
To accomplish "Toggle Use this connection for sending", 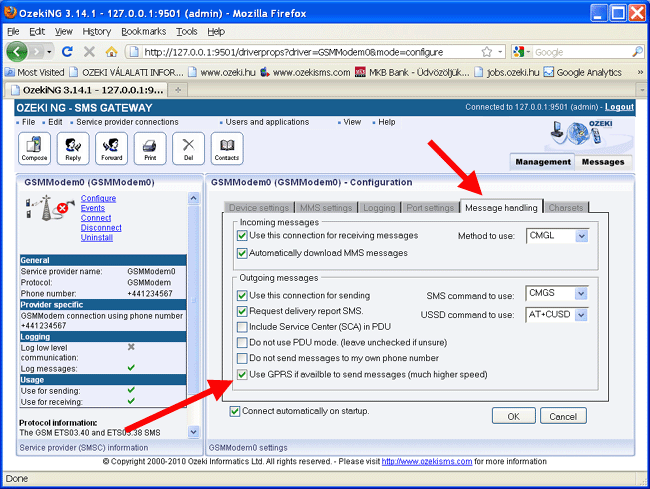I will pyautogui.click(x=242, y=295).
